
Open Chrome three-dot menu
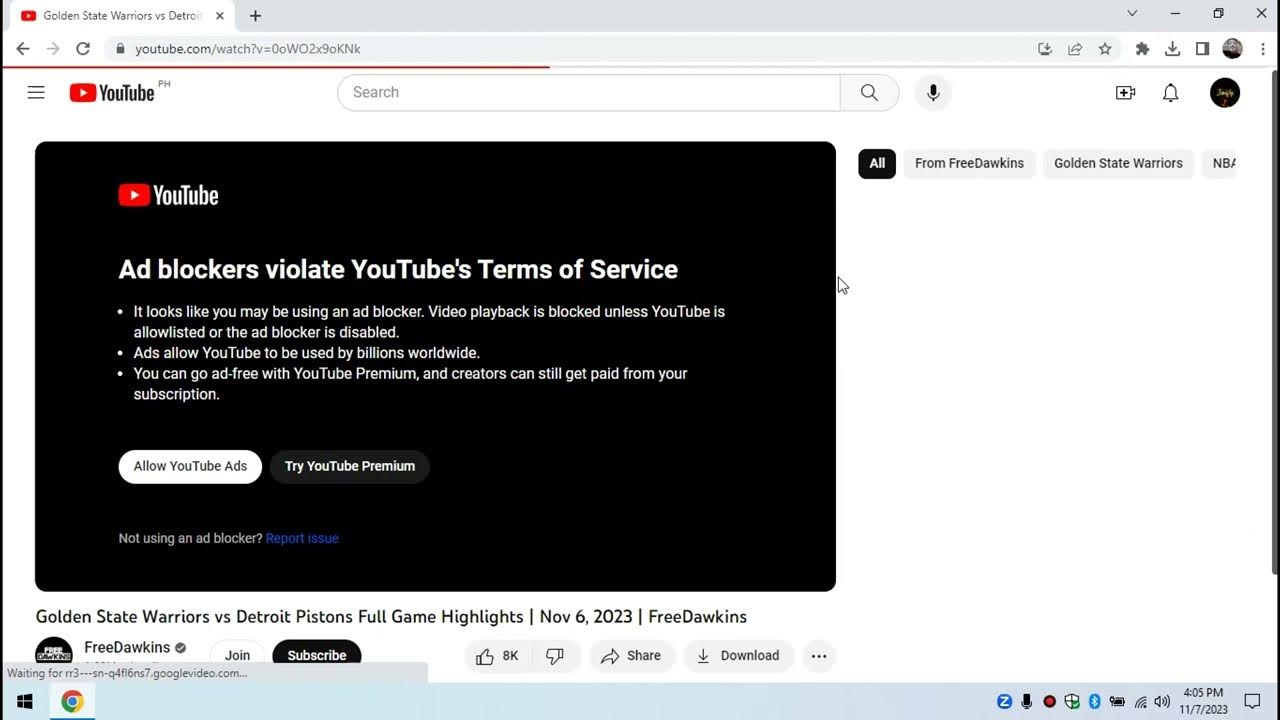tap(1263, 48)
